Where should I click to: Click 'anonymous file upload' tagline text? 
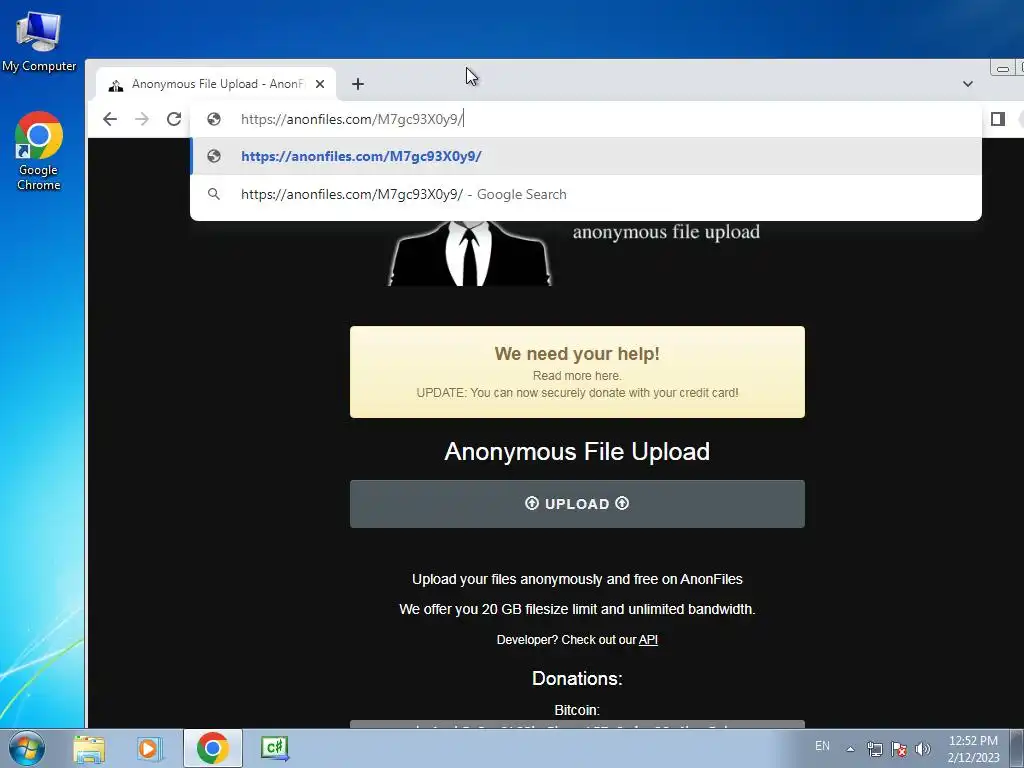[x=666, y=232]
